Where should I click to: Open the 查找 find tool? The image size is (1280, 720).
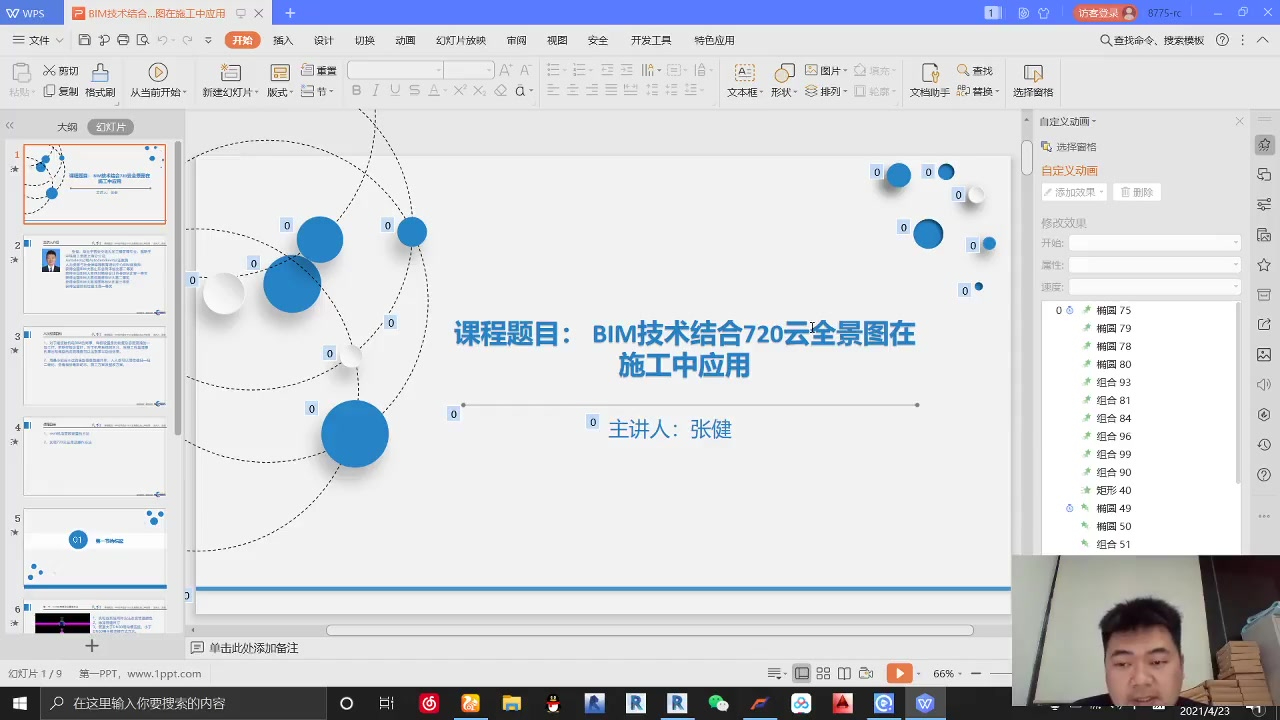point(975,70)
